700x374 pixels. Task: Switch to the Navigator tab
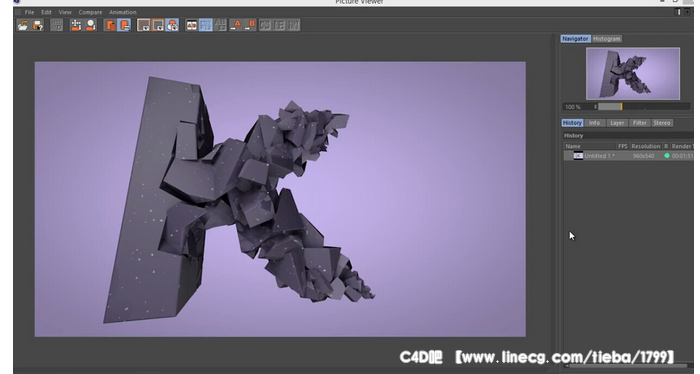point(575,39)
